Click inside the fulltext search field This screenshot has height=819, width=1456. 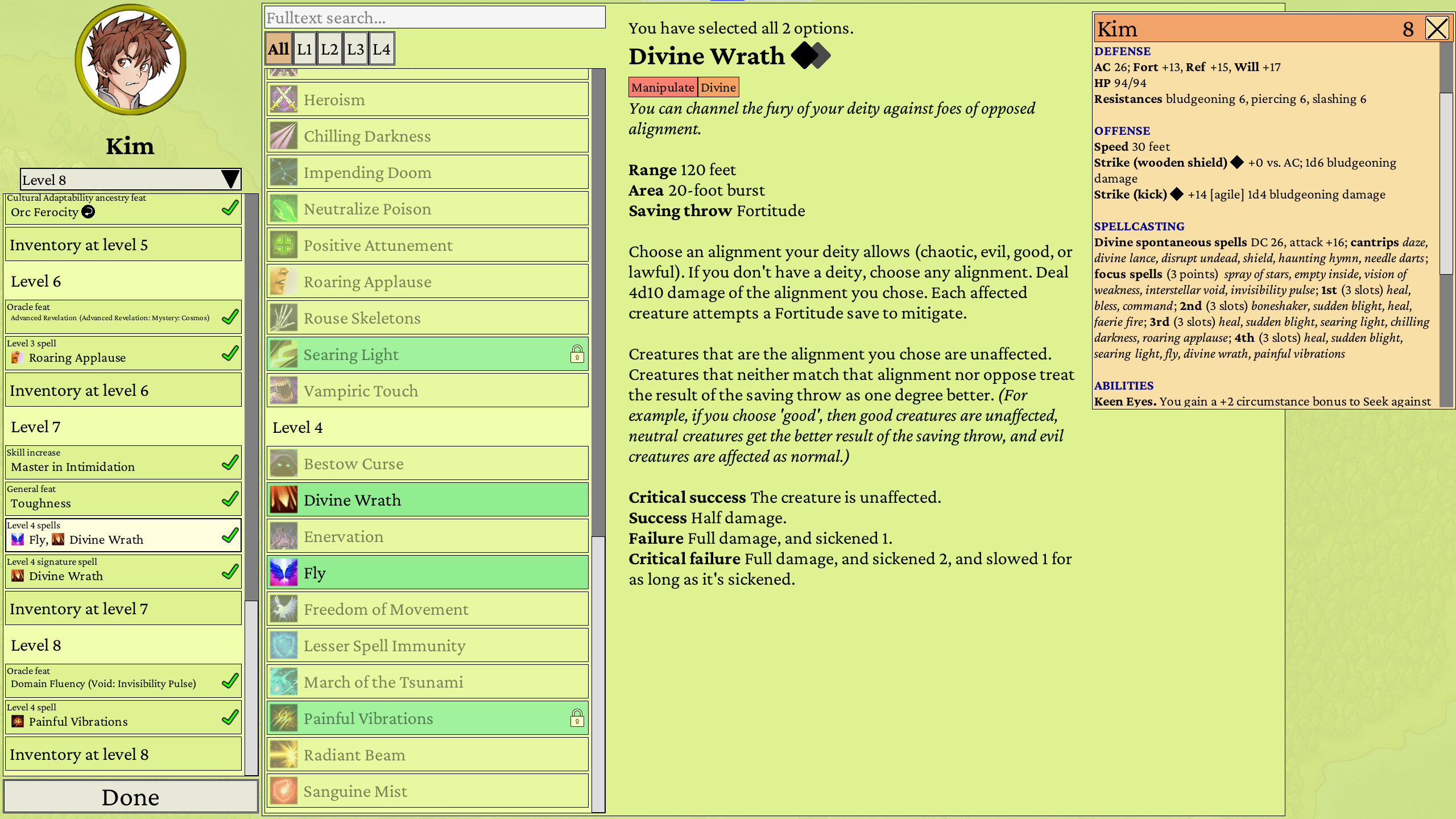click(x=435, y=18)
